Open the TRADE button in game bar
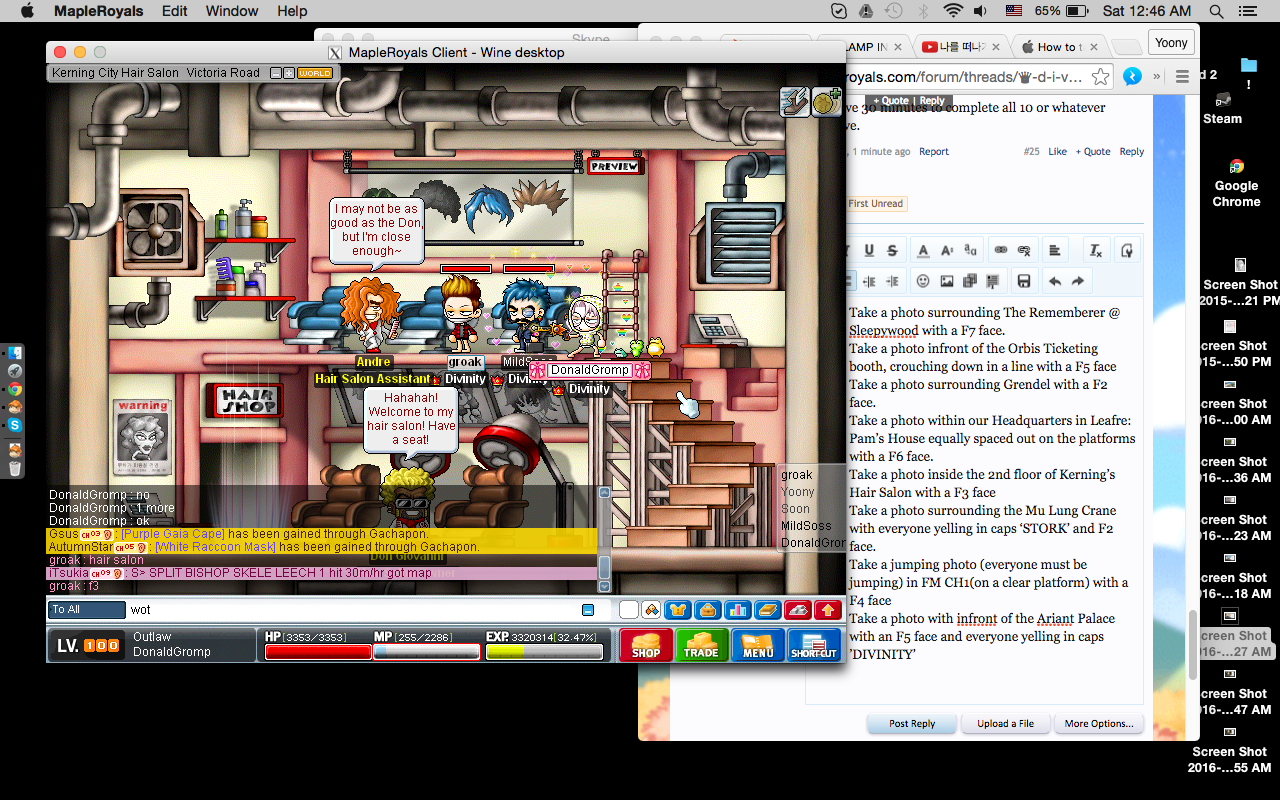Image resolution: width=1280 pixels, height=800 pixels. pyautogui.click(x=701, y=645)
